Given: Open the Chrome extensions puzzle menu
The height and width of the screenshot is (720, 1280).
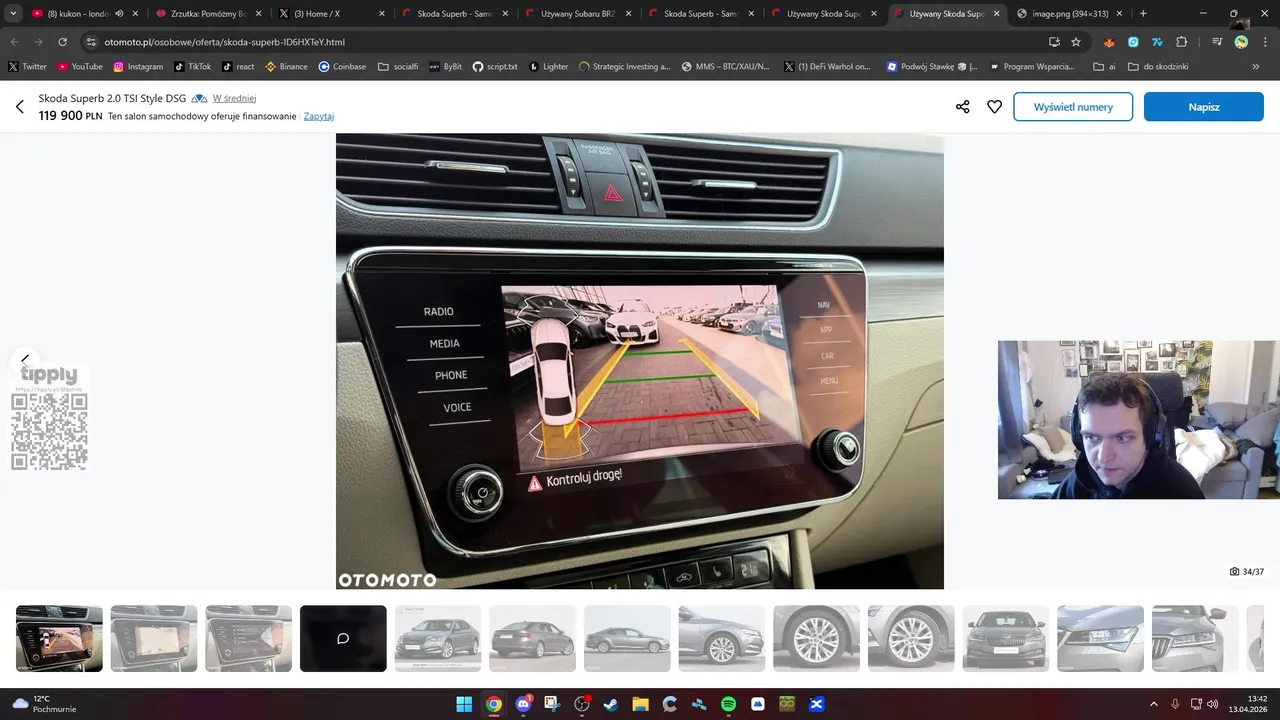Looking at the screenshot, I should coord(1181,42).
